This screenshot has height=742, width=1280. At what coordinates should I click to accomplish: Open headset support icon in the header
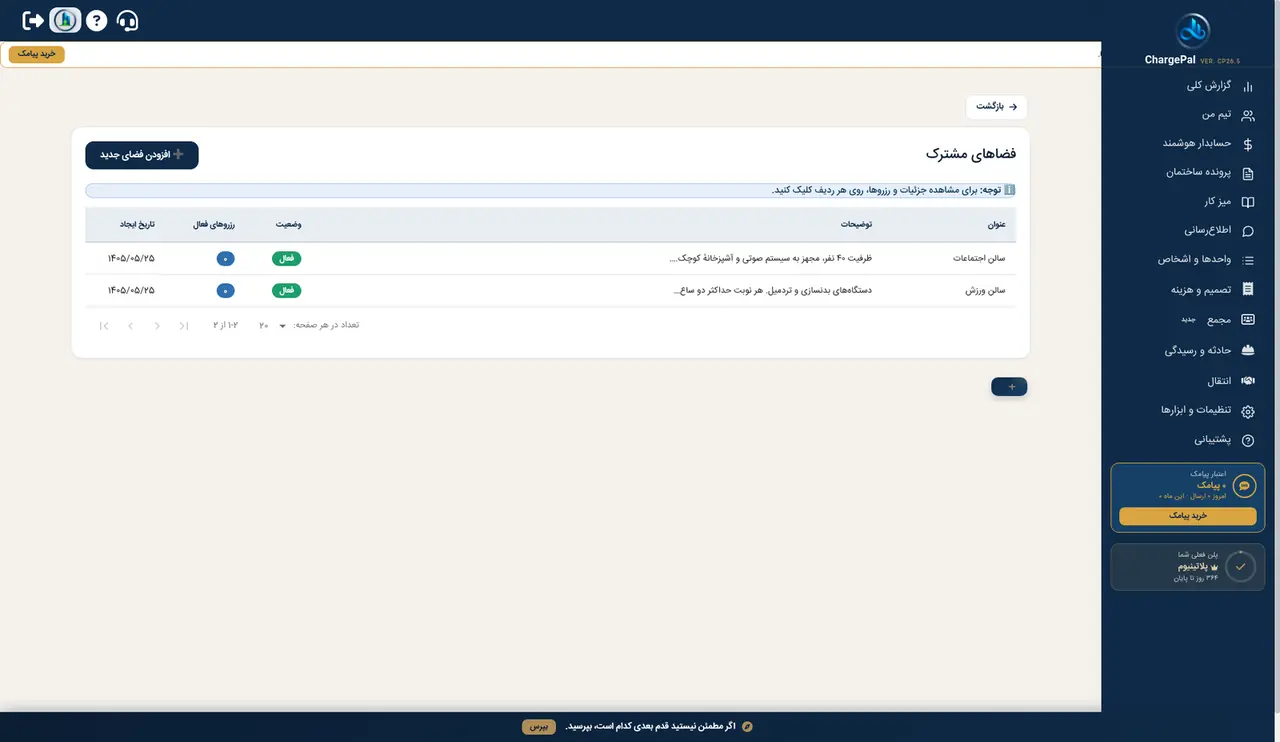pos(127,20)
